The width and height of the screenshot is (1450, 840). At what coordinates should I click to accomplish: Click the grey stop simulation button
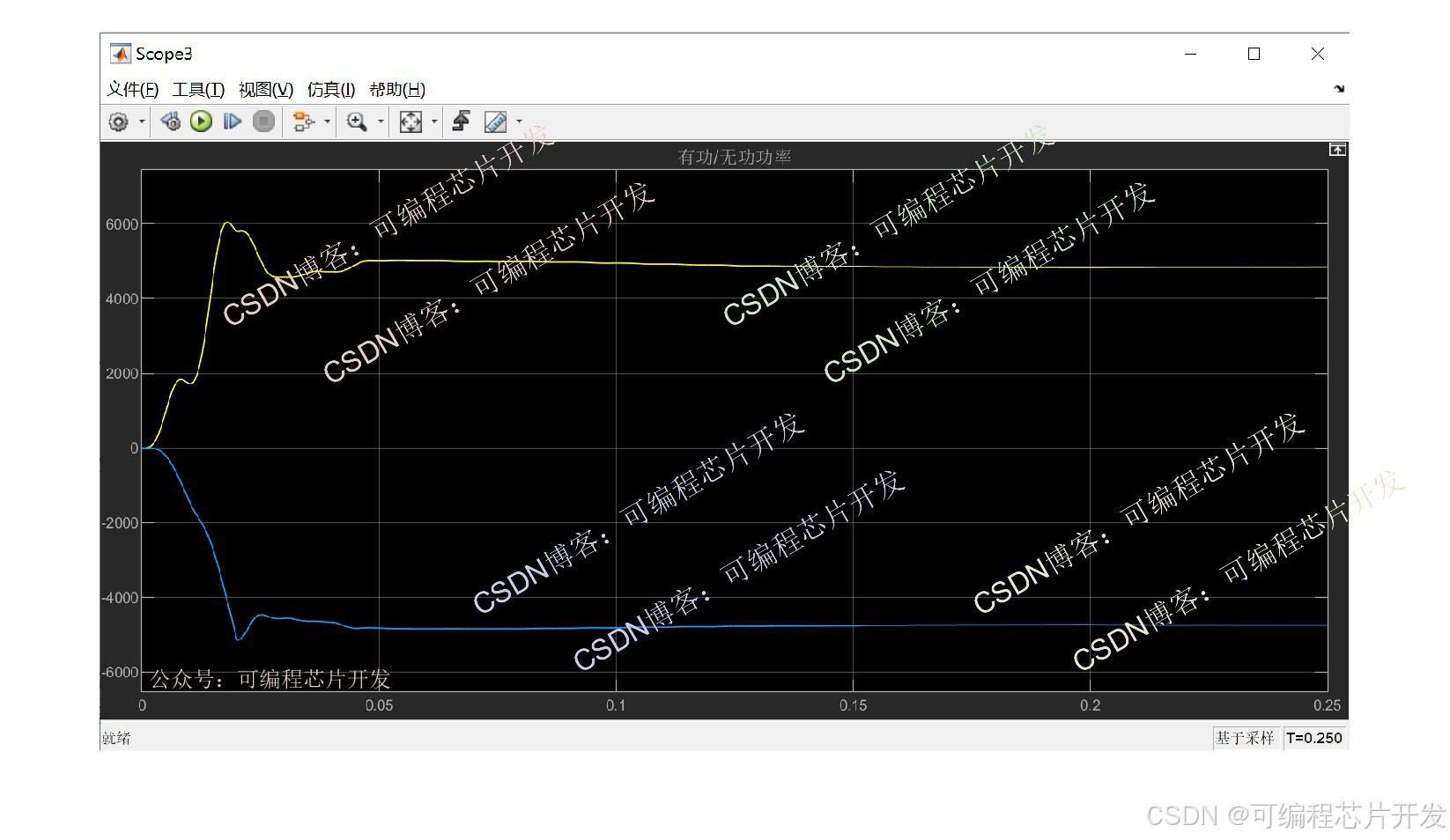(x=263, y=122)
